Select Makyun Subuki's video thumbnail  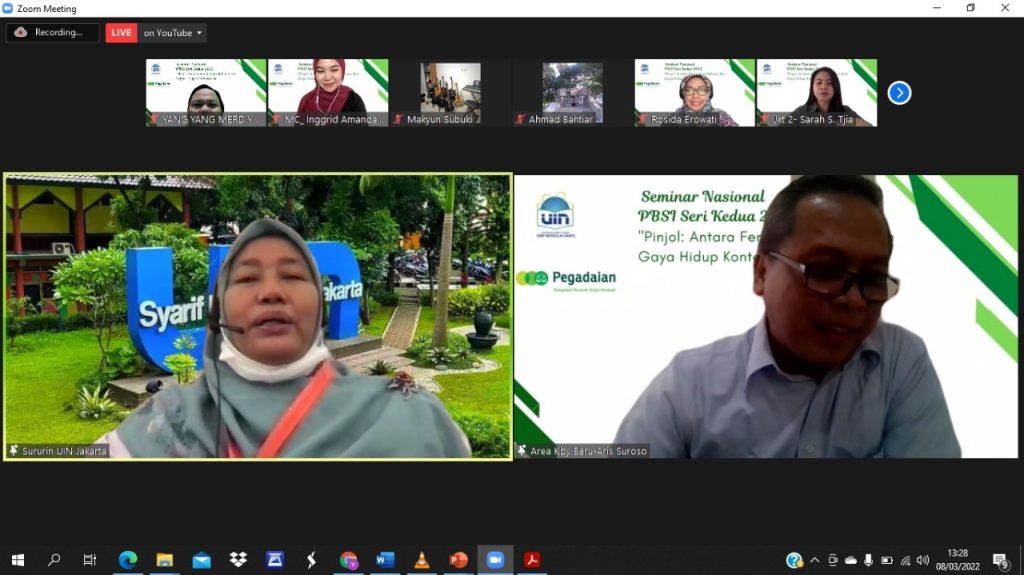point(450,92)
